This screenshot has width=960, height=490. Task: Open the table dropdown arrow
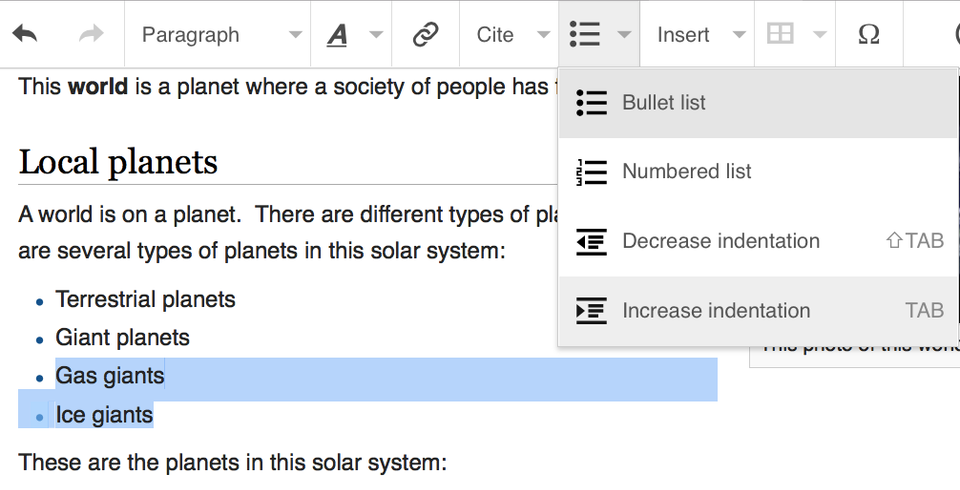point(819,35)
